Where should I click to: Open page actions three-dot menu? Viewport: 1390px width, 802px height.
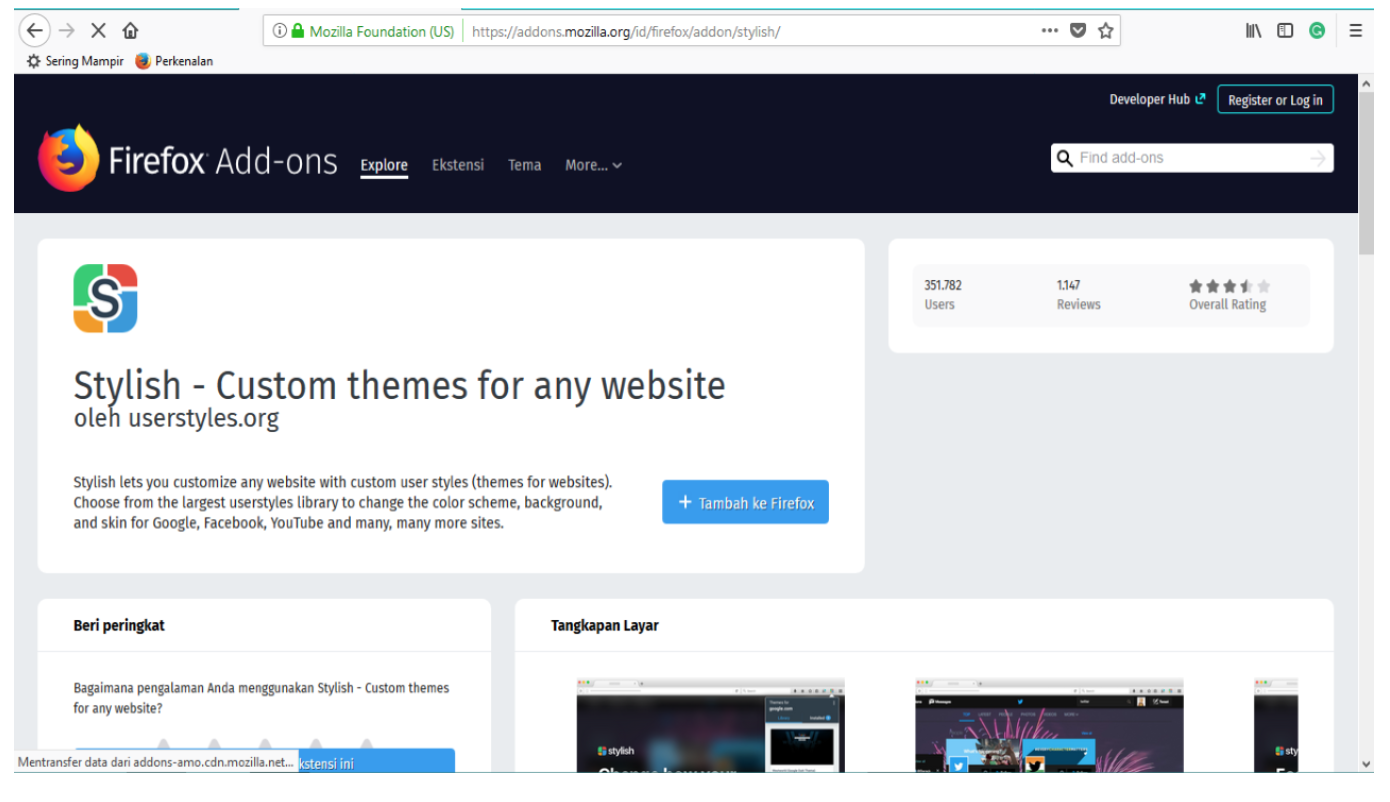(x=1049, y=31)
